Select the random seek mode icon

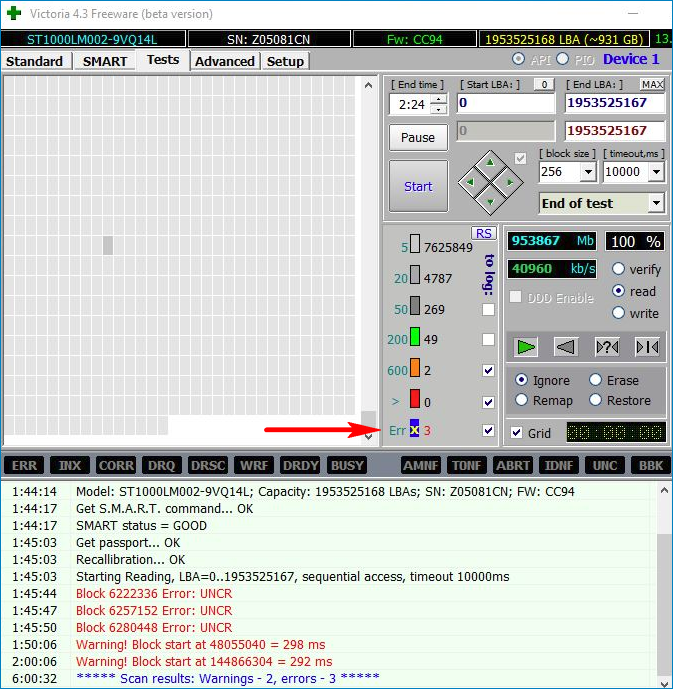point(607,347)
